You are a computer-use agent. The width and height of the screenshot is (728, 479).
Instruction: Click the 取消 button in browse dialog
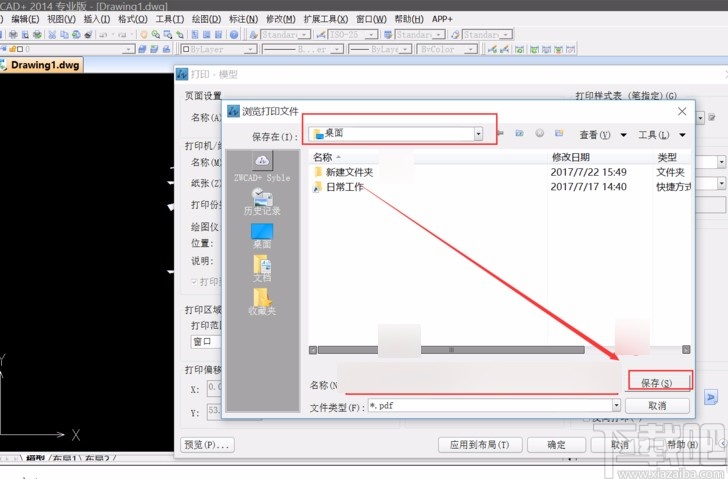(x=657, y=406)
